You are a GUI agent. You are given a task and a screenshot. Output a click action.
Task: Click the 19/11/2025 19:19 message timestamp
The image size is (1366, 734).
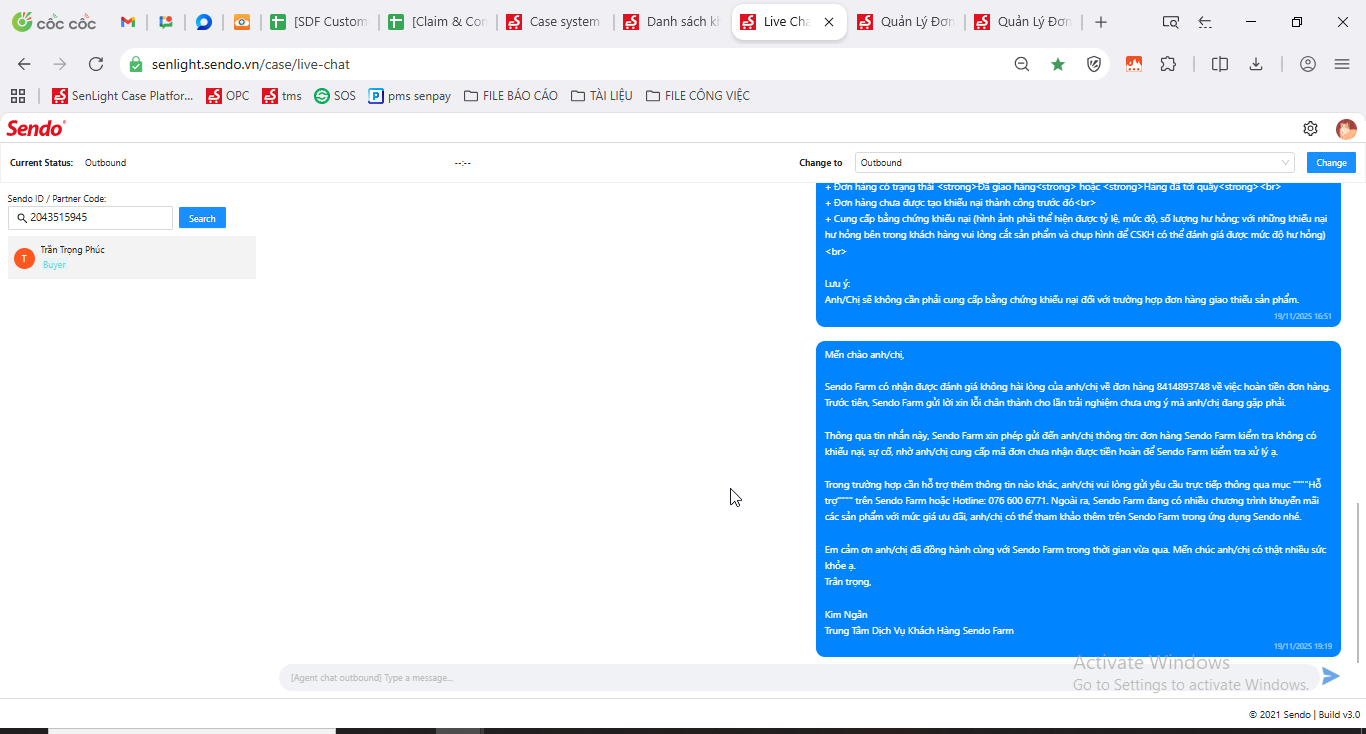[x=1302, y=647]
